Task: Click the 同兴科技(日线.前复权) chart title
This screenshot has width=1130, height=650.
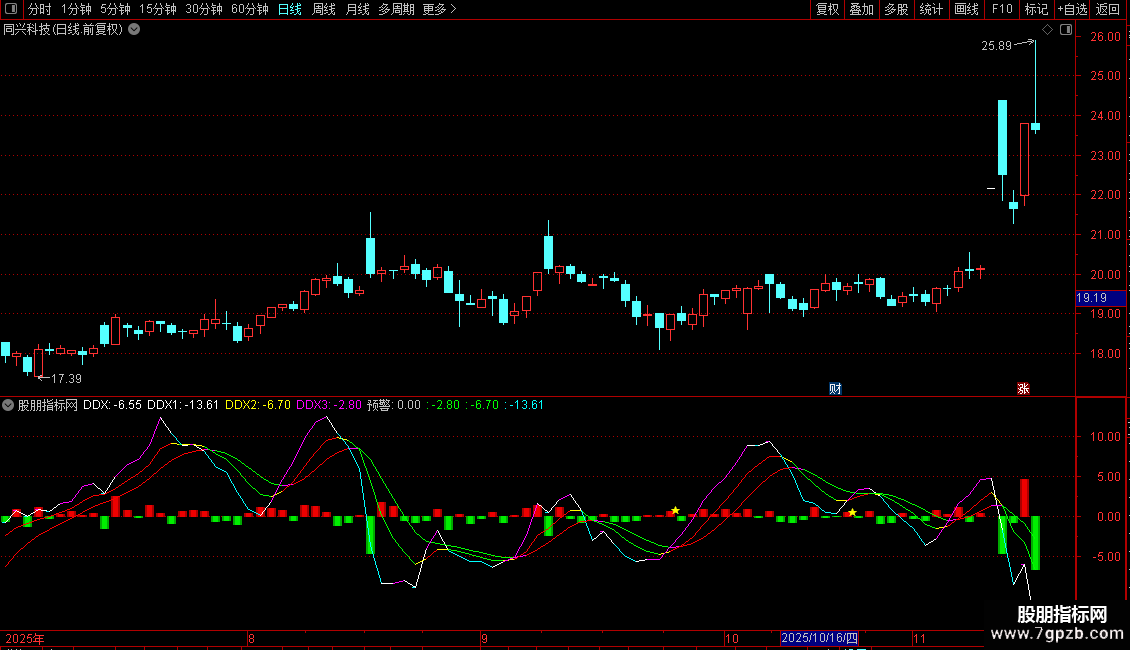Action: pyautogui.click(x=63, y=30)
